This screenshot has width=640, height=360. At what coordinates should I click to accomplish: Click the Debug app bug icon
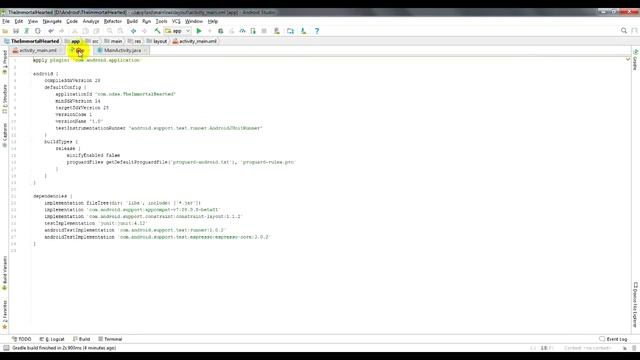(x=220, y=31)
